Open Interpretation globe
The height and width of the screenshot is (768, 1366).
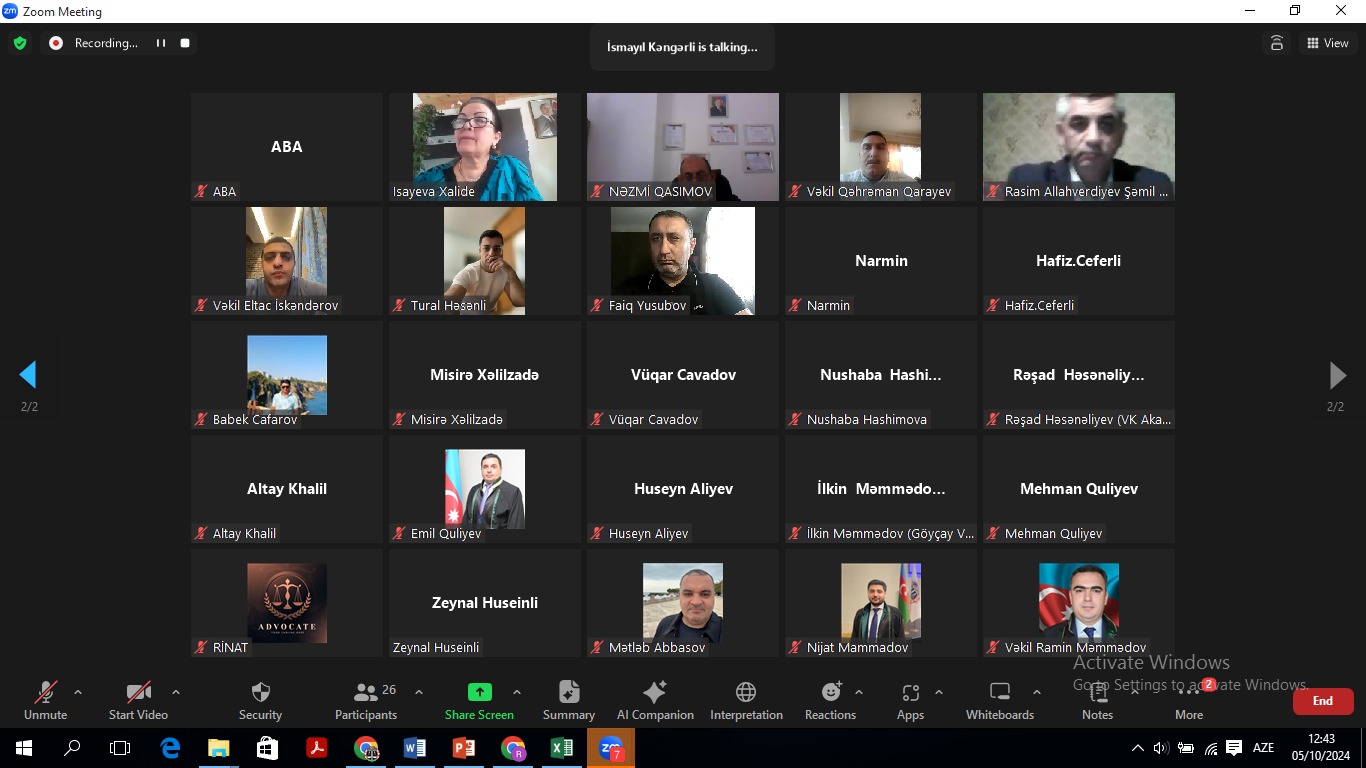pyautogui.click(x=746, y=700)
